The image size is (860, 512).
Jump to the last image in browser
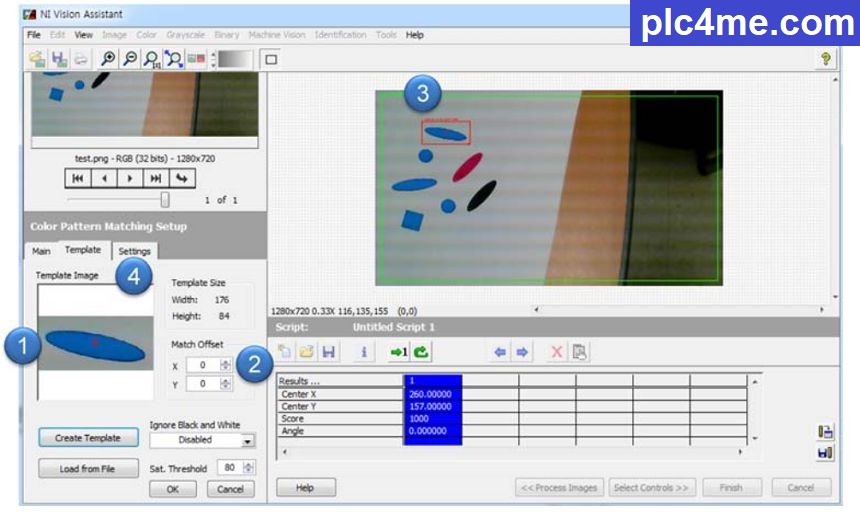click(x=155, y=178)
